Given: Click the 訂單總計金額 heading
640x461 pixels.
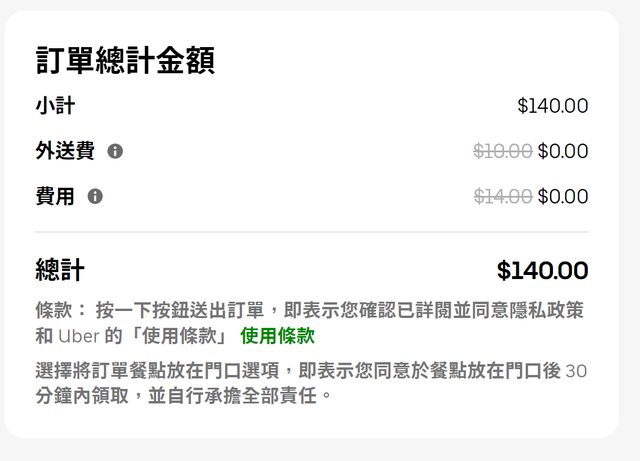Looking at the screenshot, I should (125, 60).
